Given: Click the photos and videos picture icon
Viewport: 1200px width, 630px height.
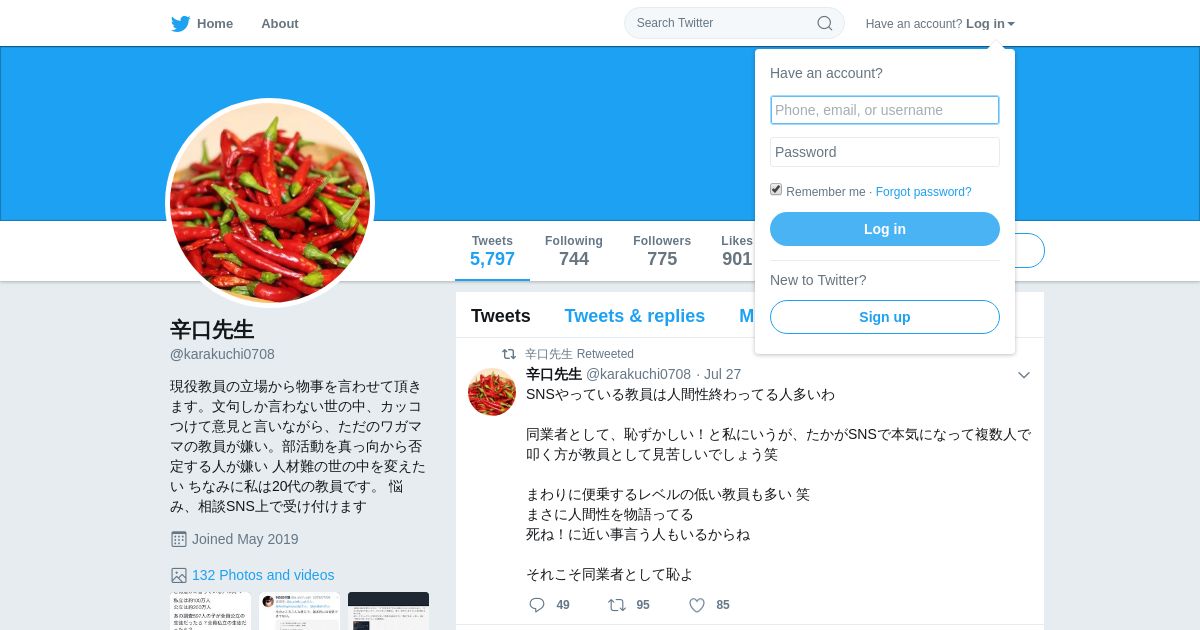Looking at the screenshot, I should tap(179, 575).
